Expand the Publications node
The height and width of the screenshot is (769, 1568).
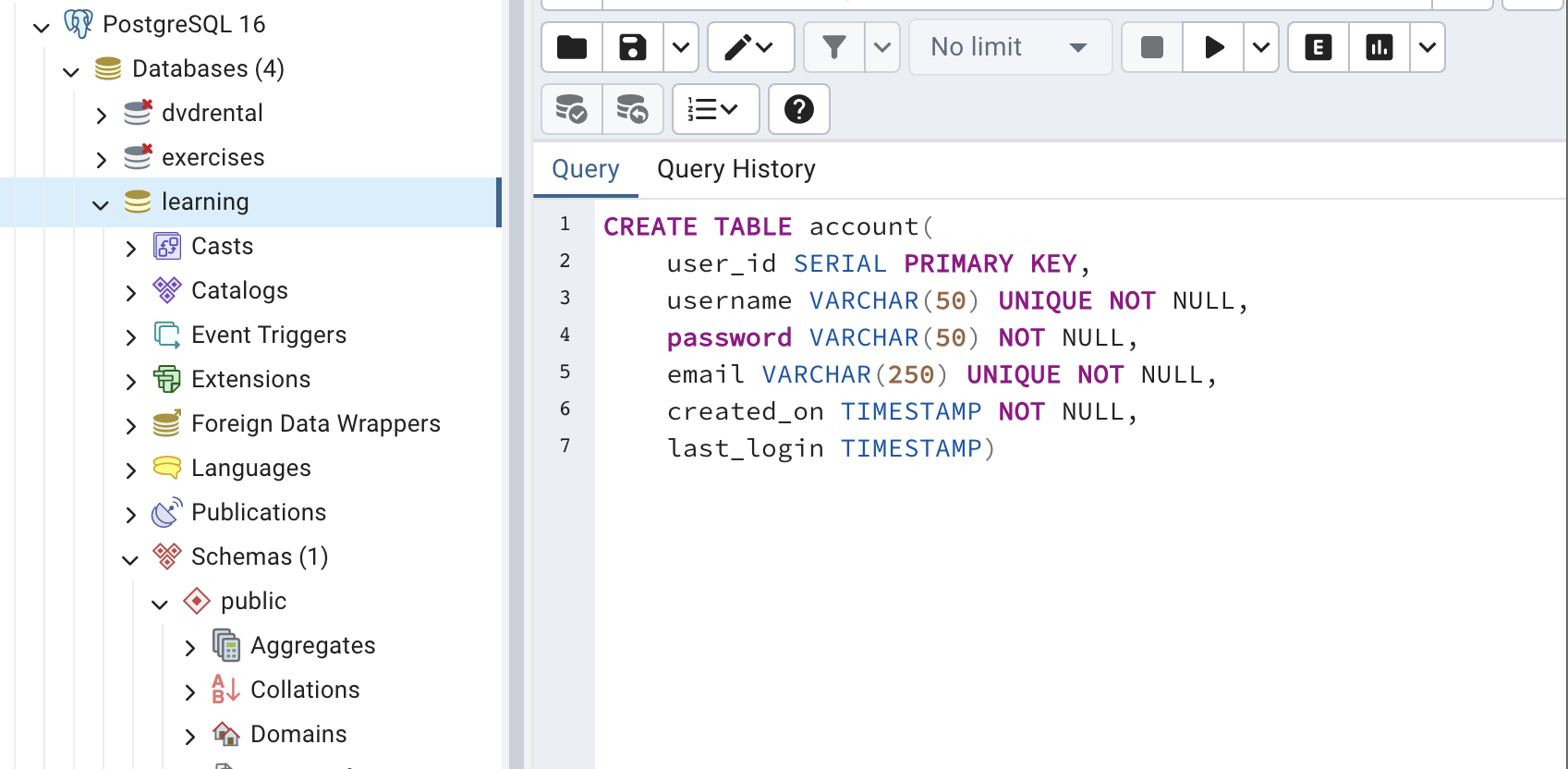click(x=130, y=514)
